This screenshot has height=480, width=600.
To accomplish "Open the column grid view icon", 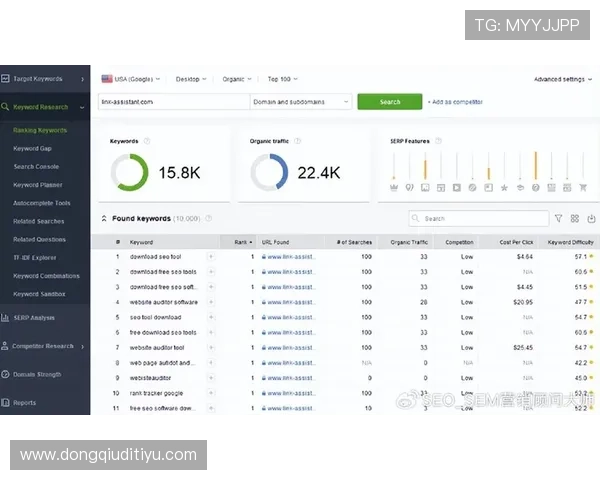I will pyautogui.click(x=574, y=218).
